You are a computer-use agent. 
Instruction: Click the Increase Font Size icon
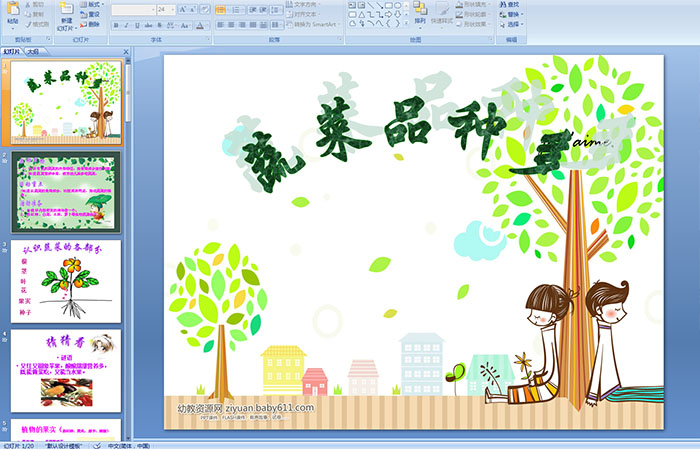click(183, 9)
